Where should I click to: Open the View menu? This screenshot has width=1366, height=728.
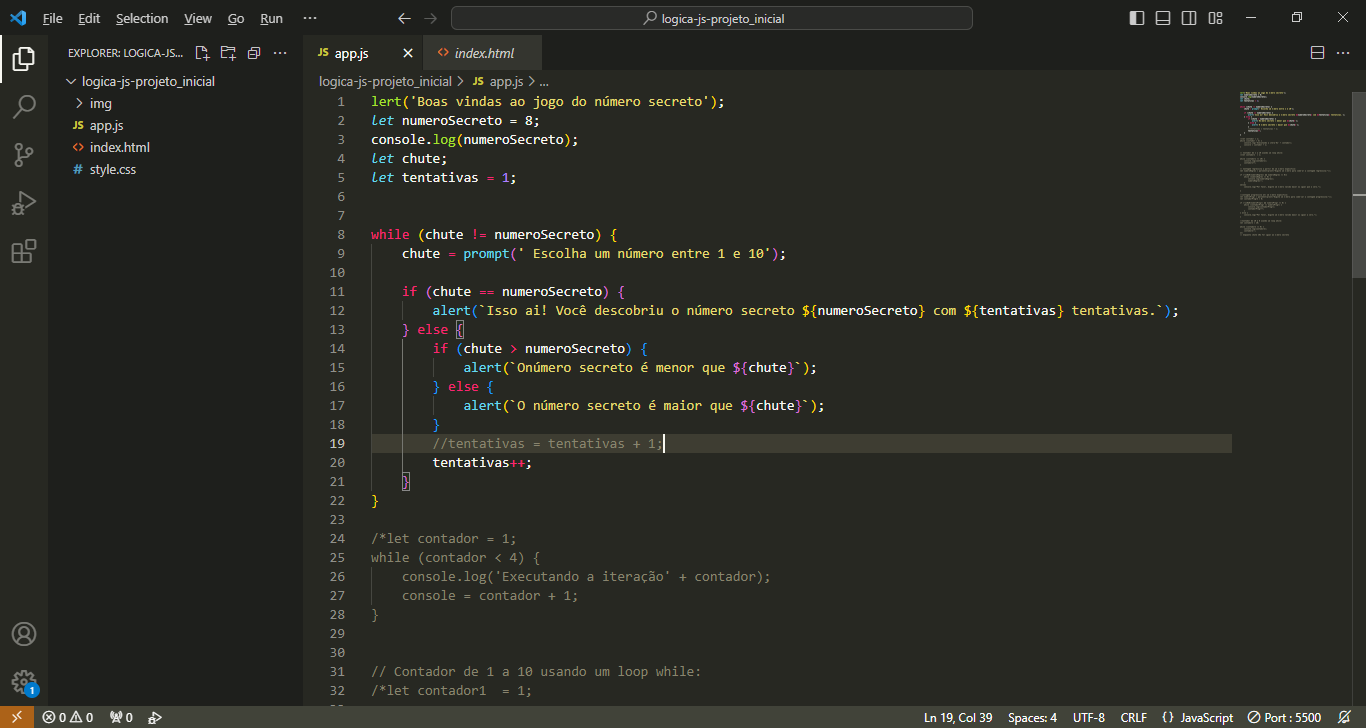[x=198, y=18]
